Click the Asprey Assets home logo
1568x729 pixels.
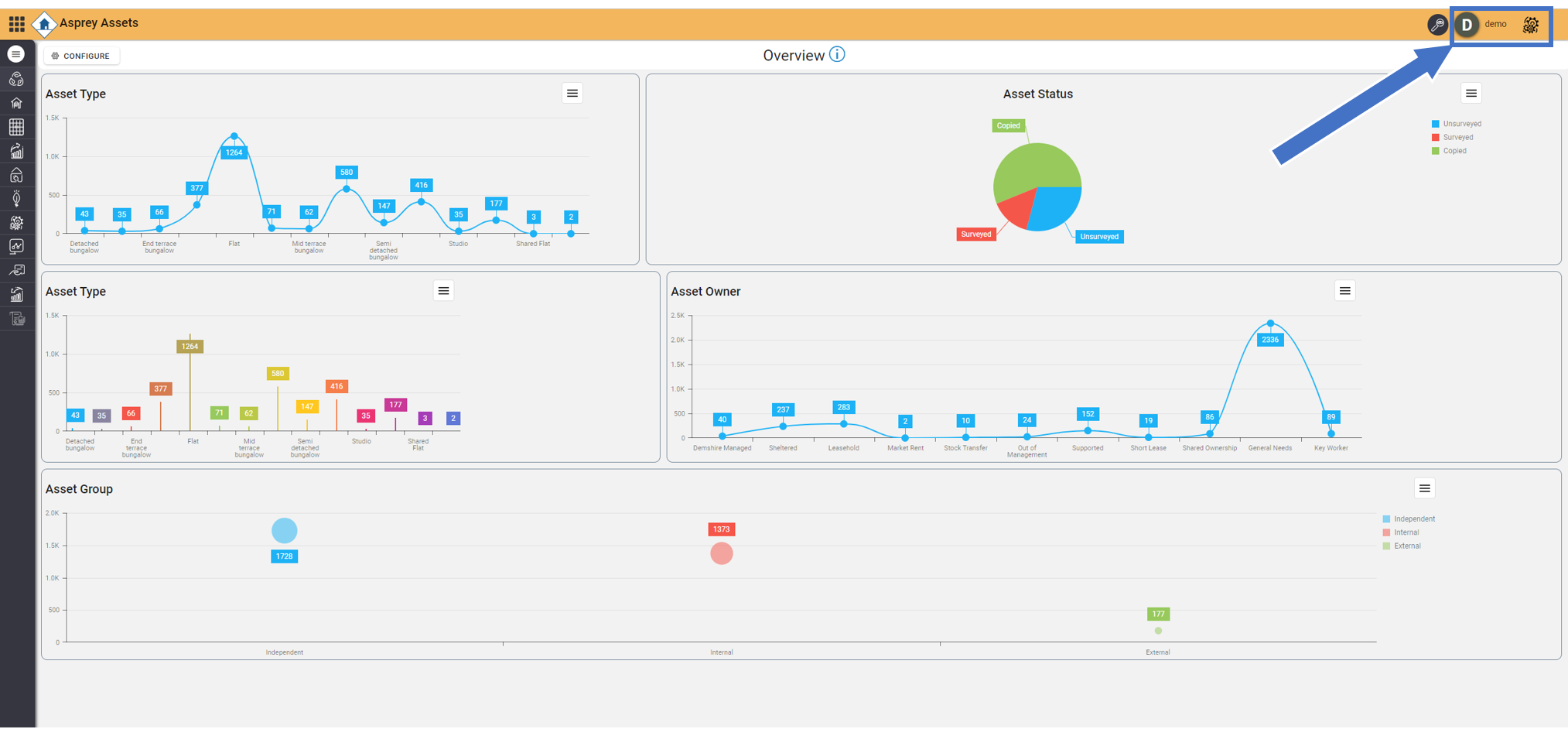coord(44,24)
